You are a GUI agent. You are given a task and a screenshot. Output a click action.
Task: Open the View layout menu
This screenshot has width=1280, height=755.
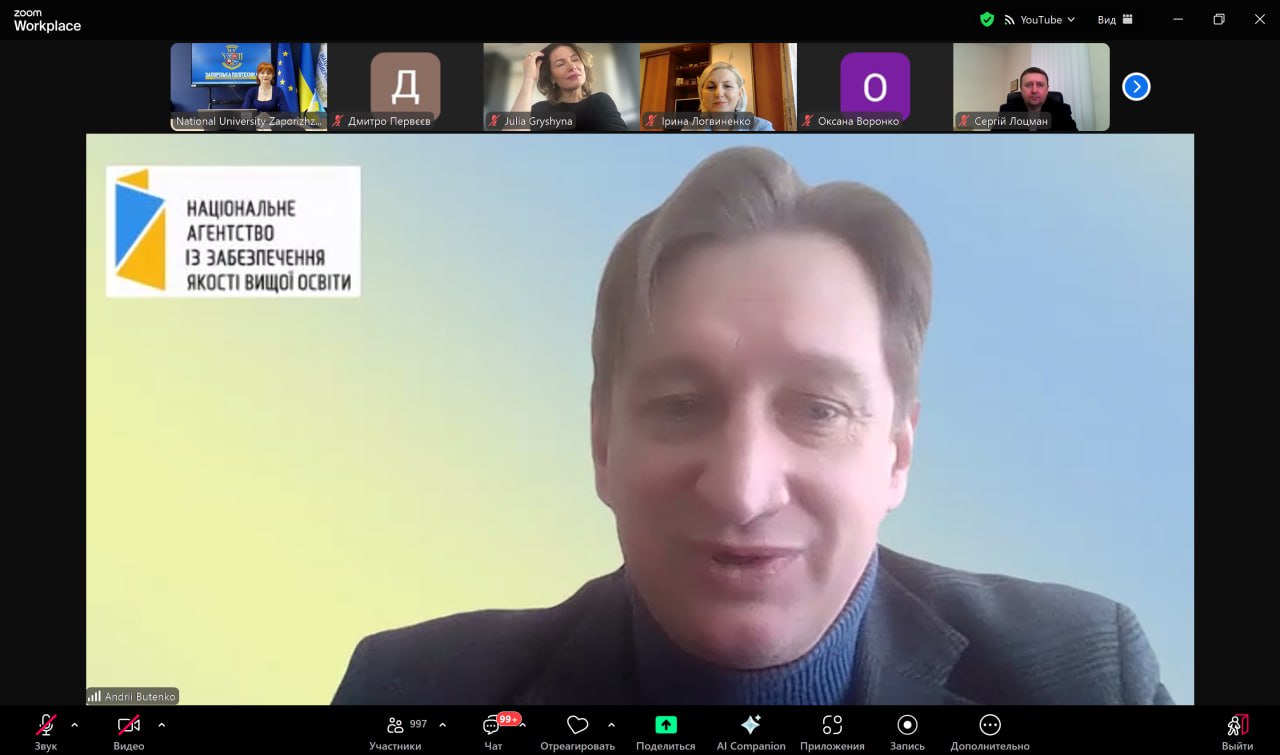[1115, 19]
